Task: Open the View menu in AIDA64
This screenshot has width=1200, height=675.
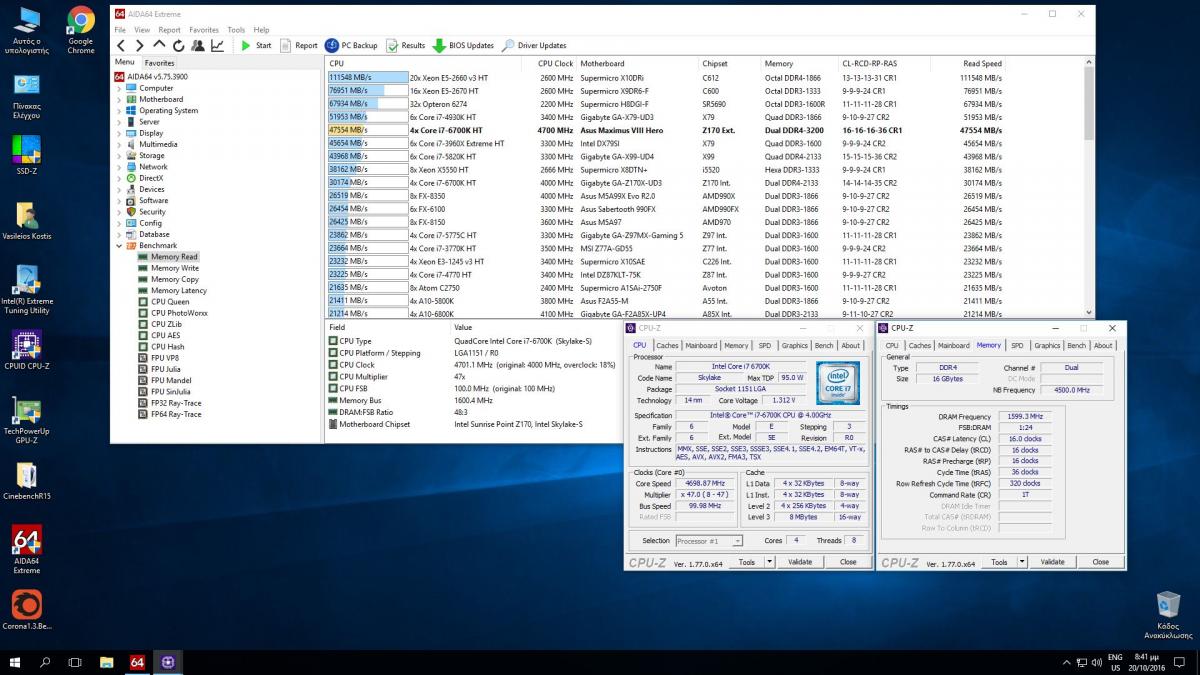Action: [x=142, y=30]
